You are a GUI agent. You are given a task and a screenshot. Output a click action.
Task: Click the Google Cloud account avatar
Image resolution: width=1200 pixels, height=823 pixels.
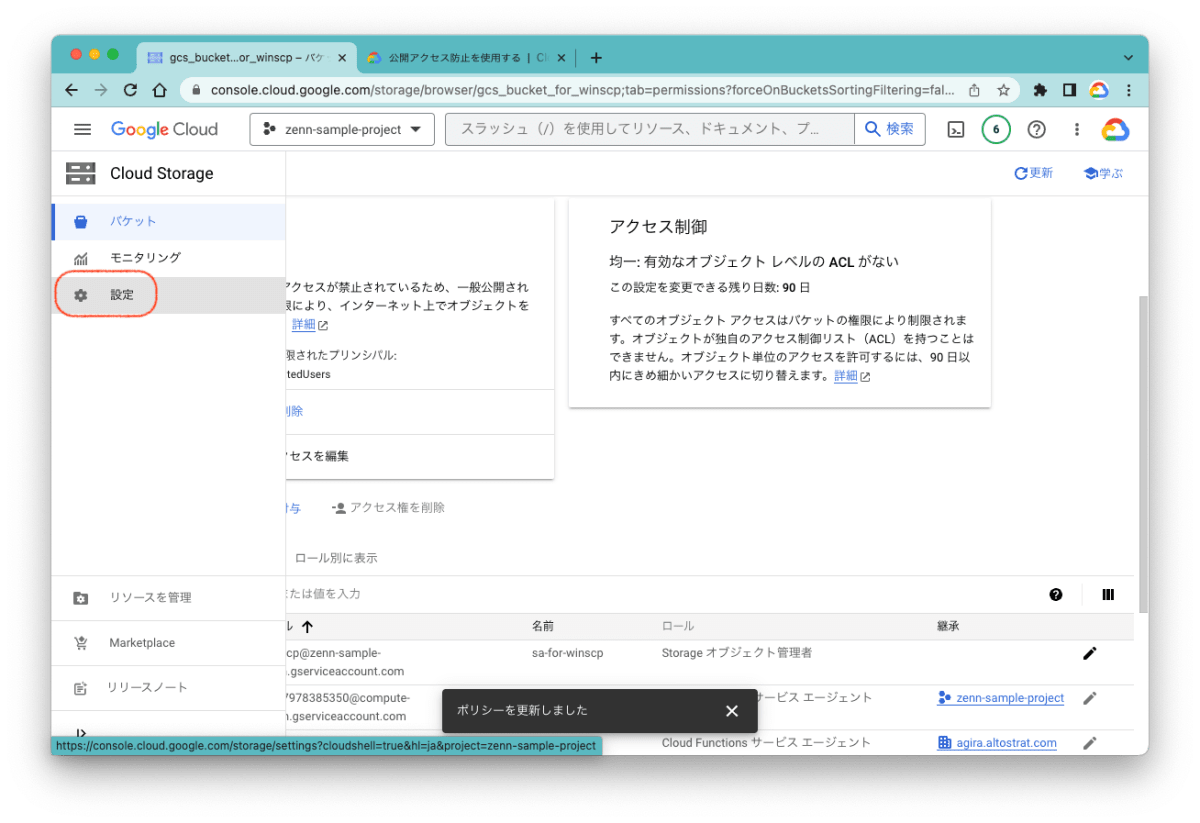tap(1115, 130)
